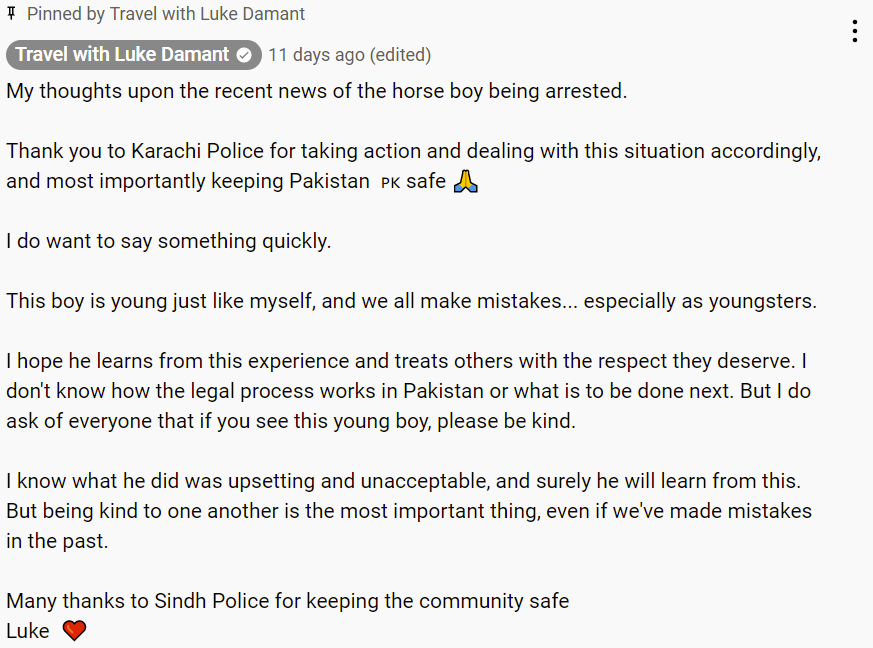Image resolution: width=873 pixels, height=648 pixels.
Task: Click the red heart emoji after Luke
Action: pyautogui.click(x=74, y=631)
